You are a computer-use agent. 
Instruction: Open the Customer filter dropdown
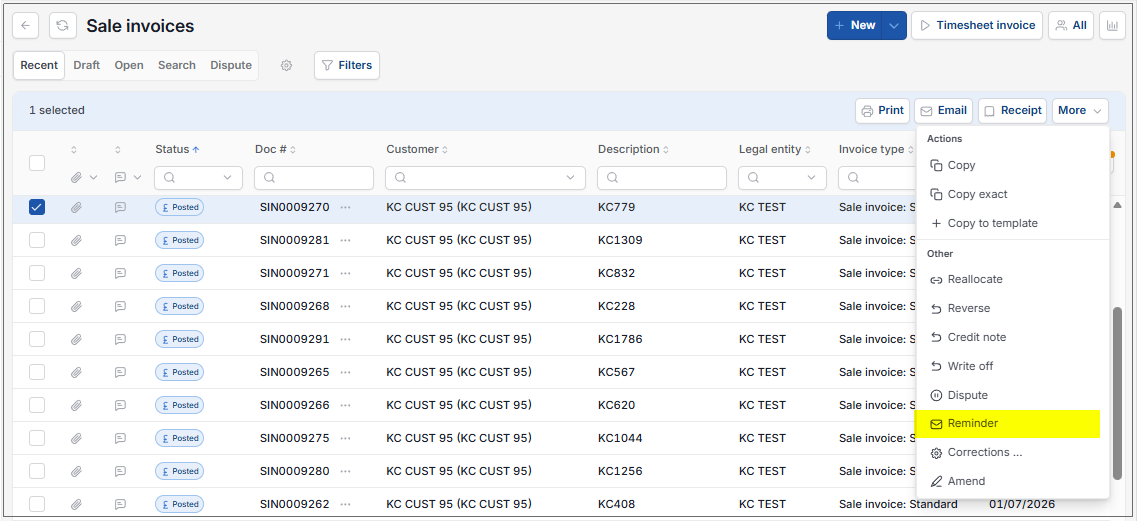point(485,178)
